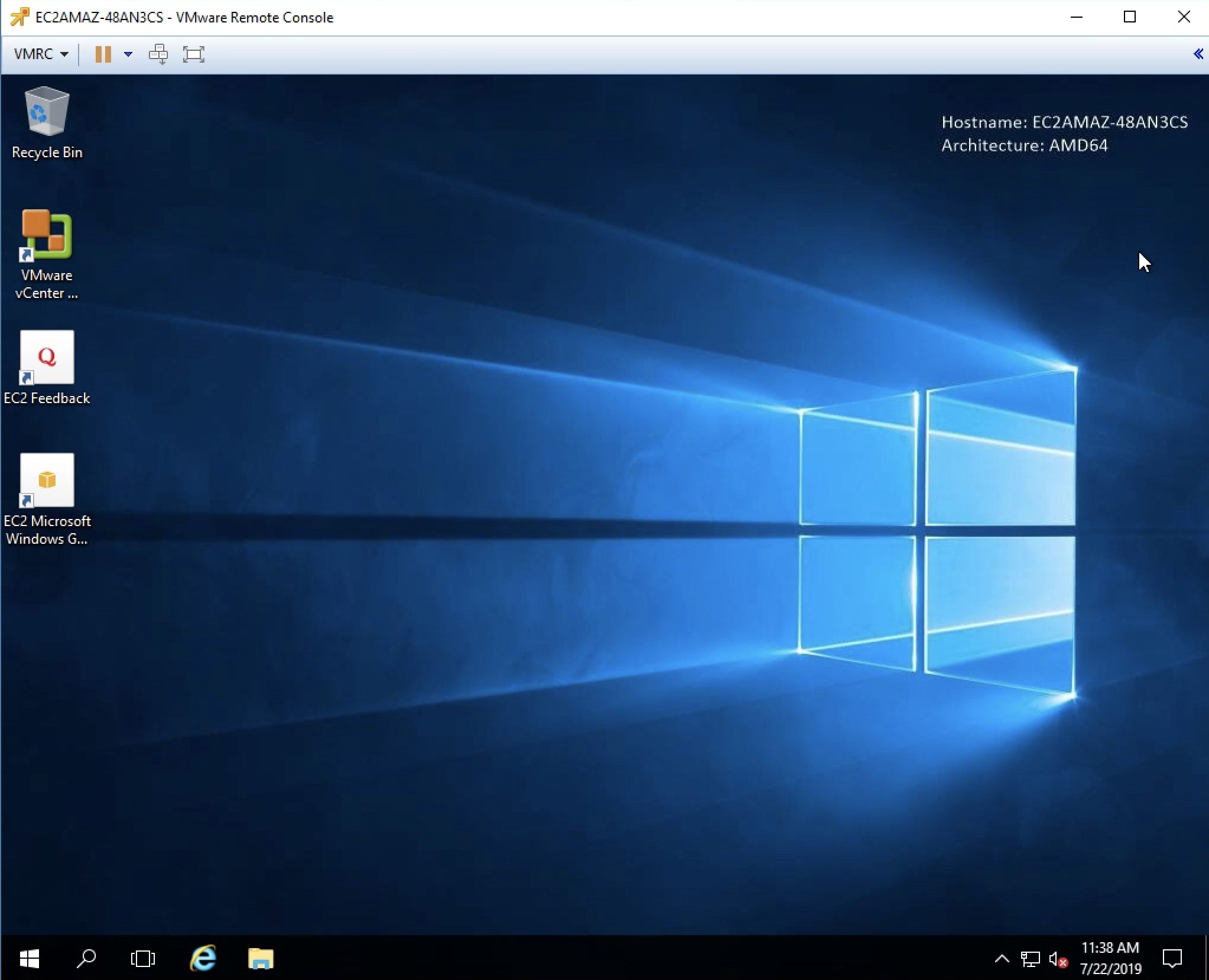This screenshot has height=980, width=1209.
Task: Show hidden tray icons chevron
Action: (x=1002, y=959)
